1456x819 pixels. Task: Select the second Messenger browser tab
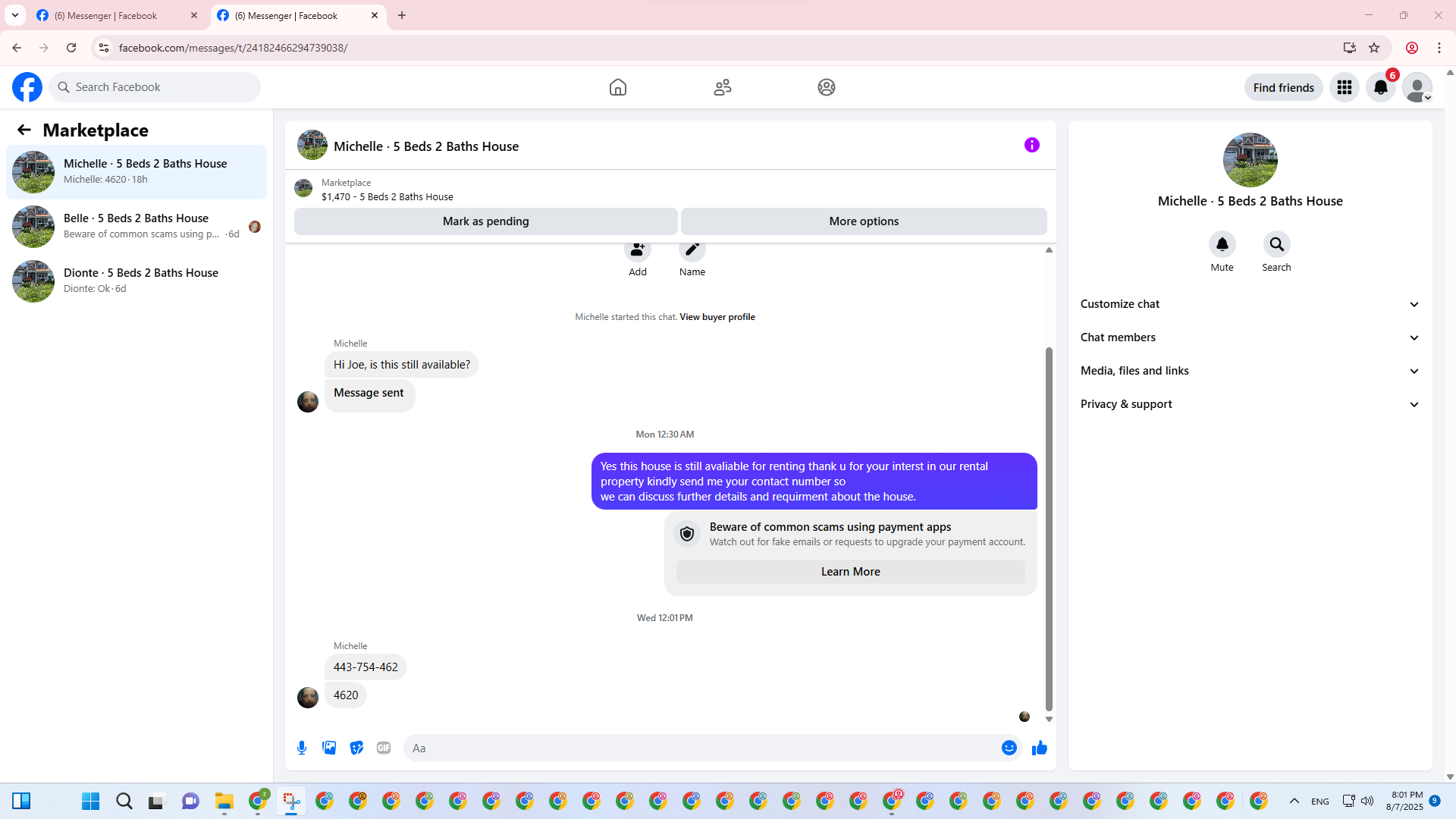(298, 15)
